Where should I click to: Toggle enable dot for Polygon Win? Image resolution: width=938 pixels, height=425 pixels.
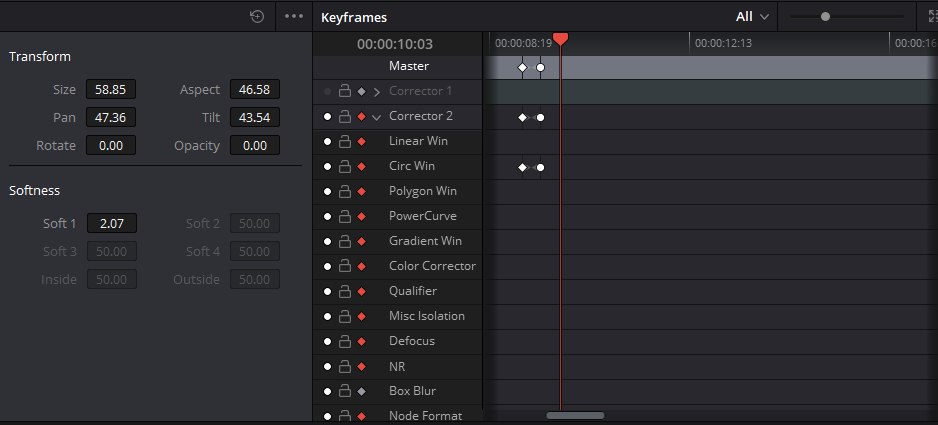[x=327, y=191]
